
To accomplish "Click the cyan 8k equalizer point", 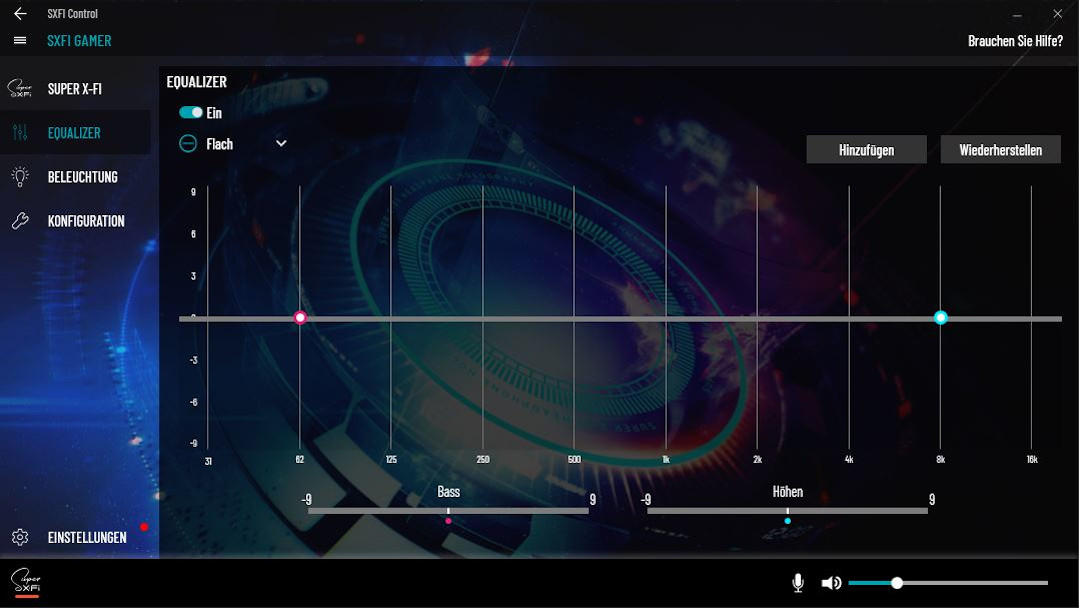I will [x=940, y=318].
